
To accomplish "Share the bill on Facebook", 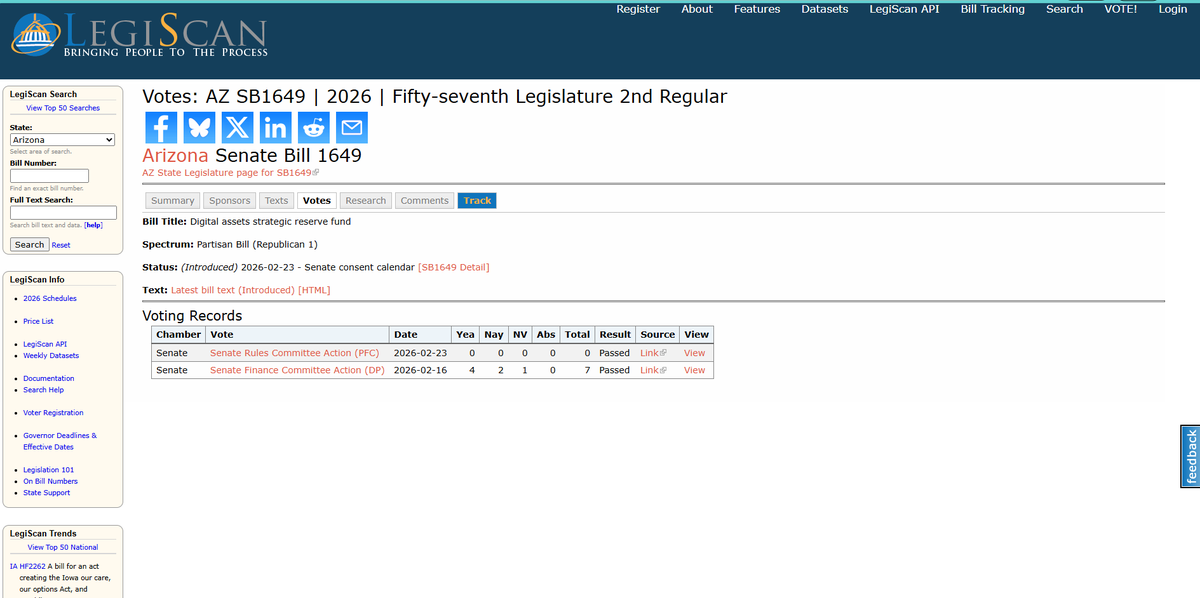I will 161,127.
